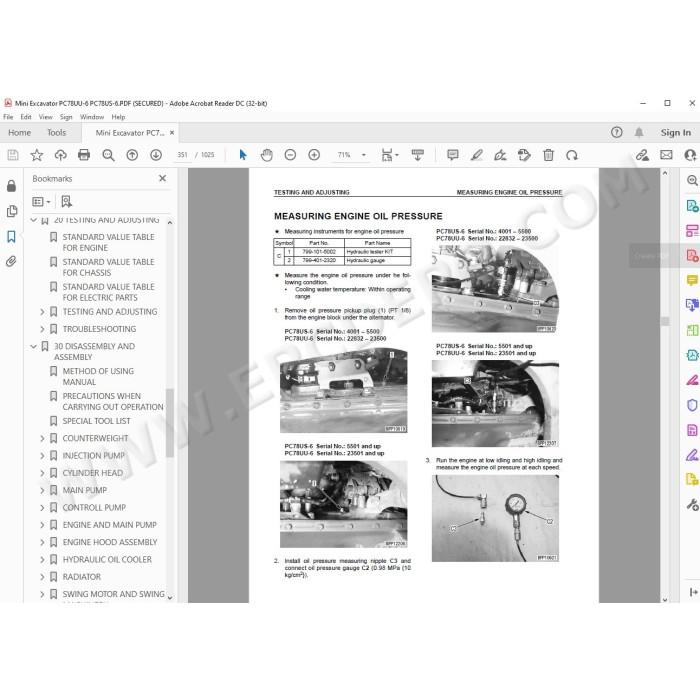Add a sticky note comment icon
Screen dimensions: 700x700
coord(453,155)
